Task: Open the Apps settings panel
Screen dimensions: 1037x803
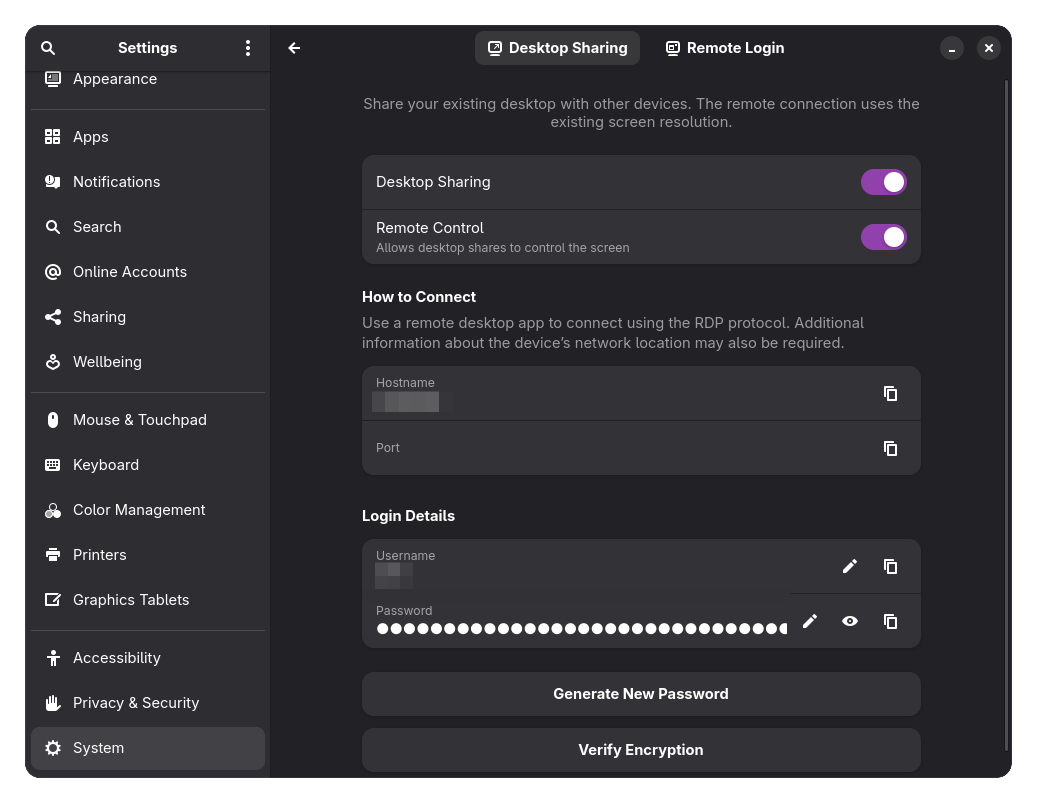Action: pyautogui.click(x=148, y=137)
